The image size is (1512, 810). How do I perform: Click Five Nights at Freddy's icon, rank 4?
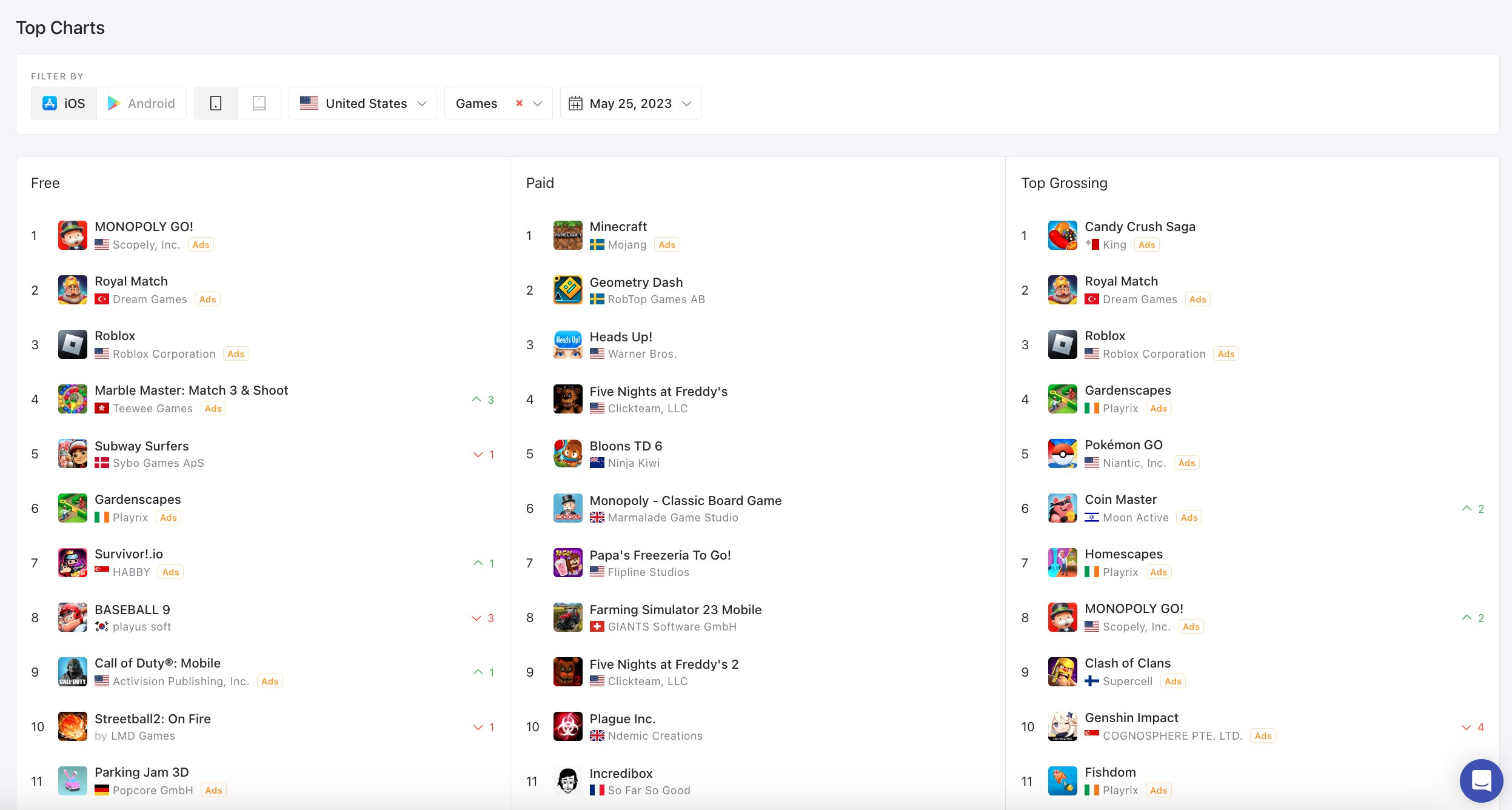[568, 399]
